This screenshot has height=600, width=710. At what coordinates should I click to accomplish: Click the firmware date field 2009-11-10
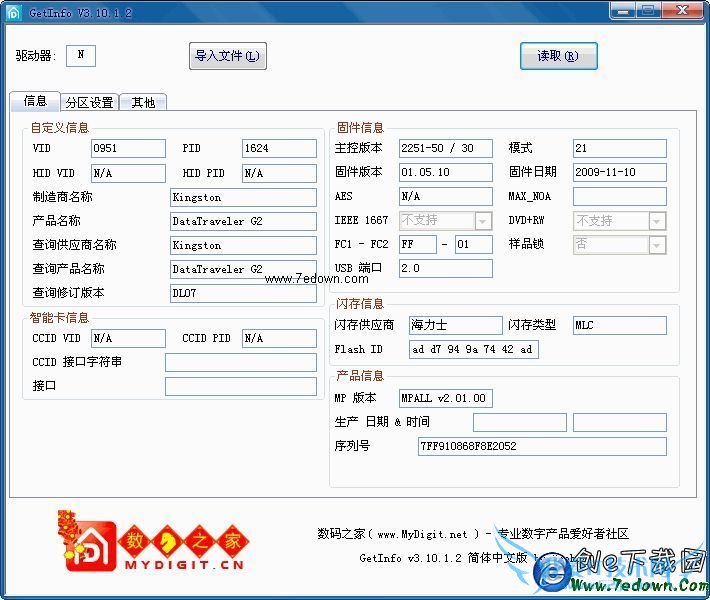coord(620,173)
